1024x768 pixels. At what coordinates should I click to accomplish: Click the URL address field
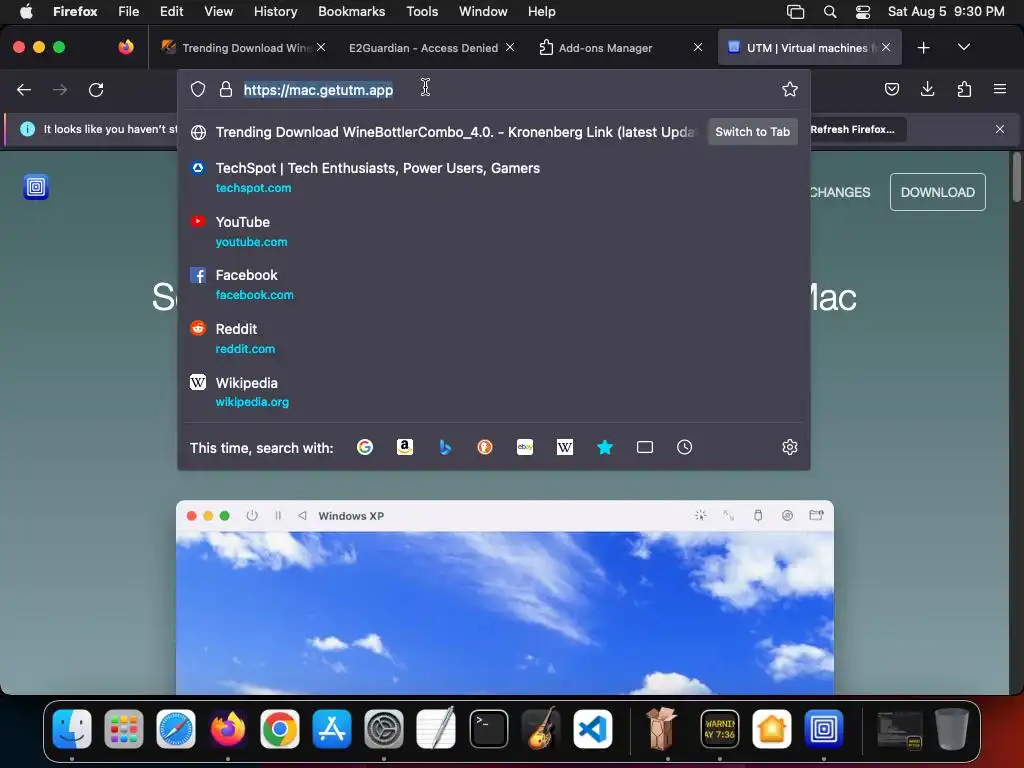point(496,89)
